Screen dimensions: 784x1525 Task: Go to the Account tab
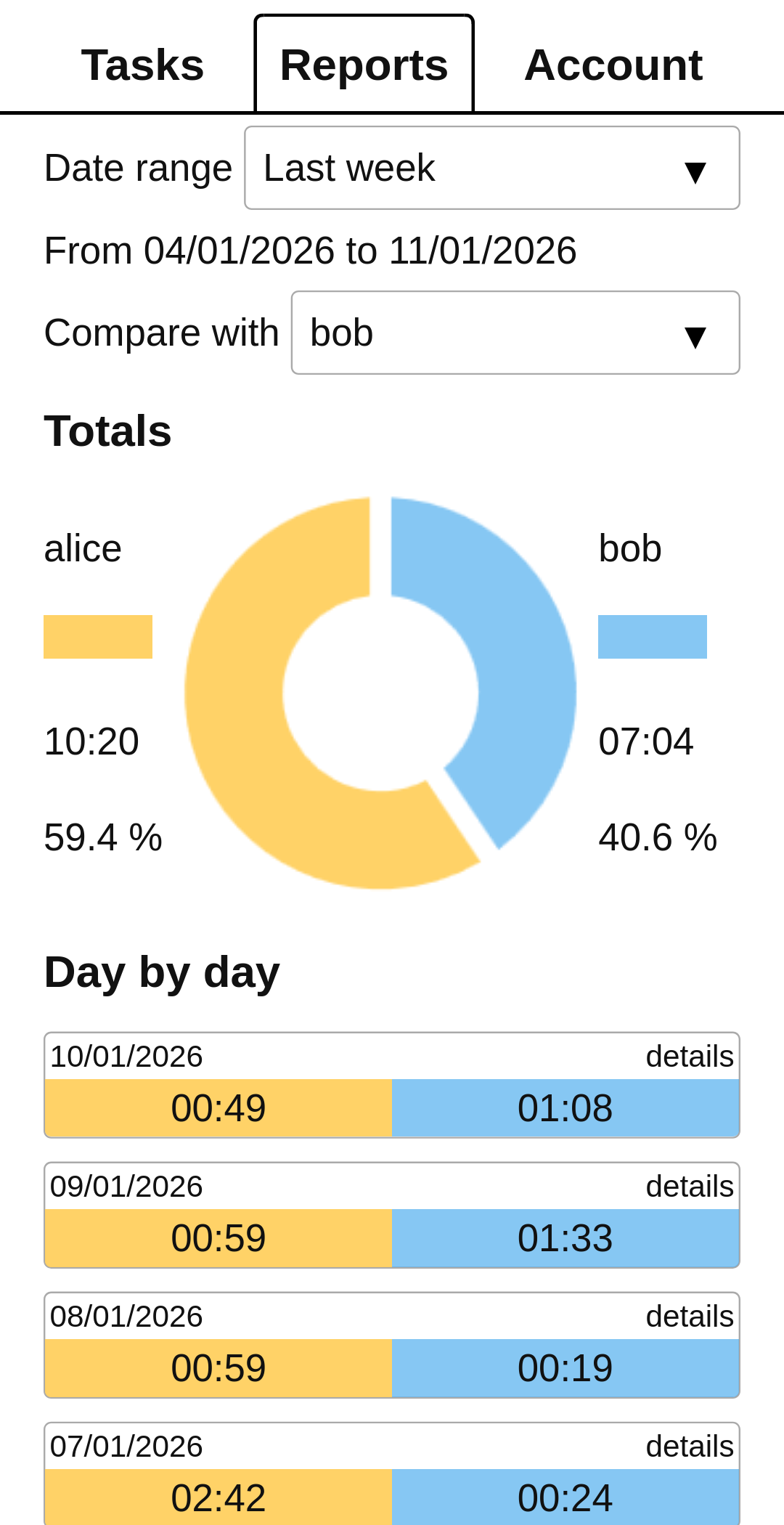pyautogui.click(x=613, y=65)
